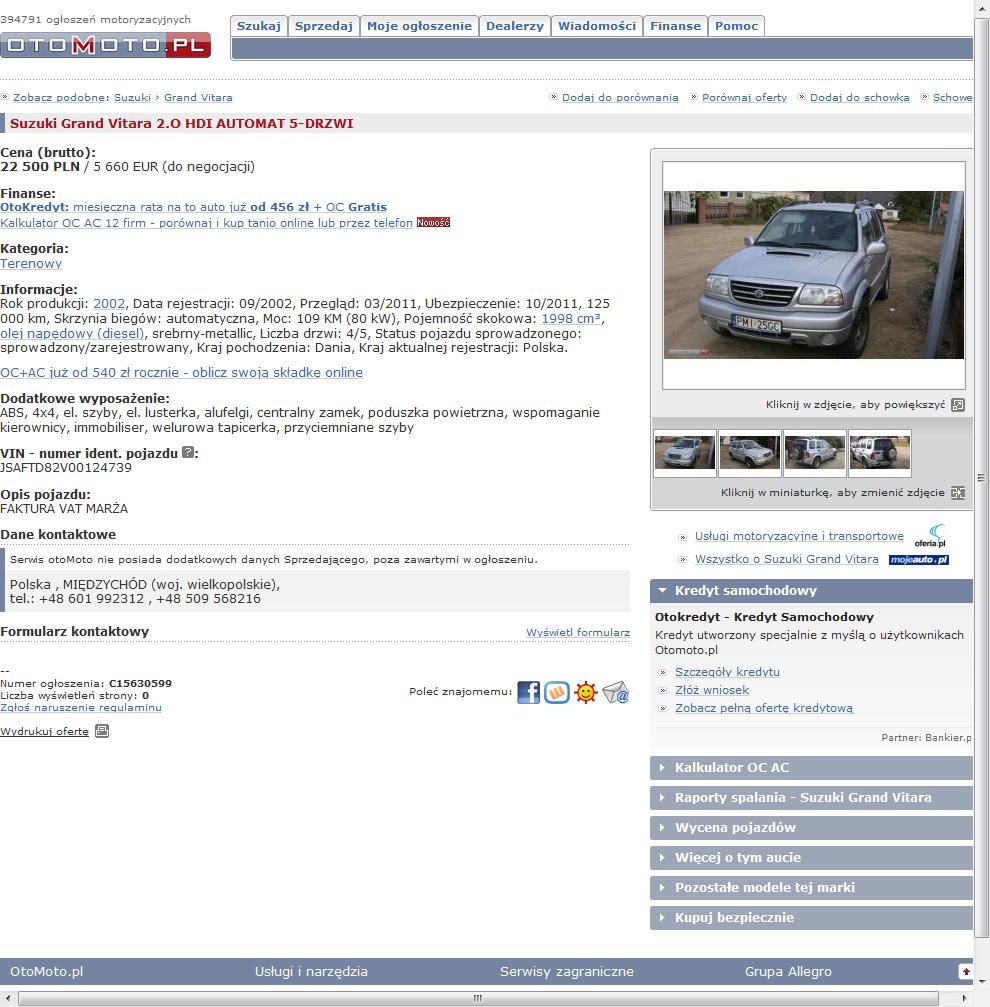Click the Terenowy category link
990x1007 pixels.
(x=31, y=263)
